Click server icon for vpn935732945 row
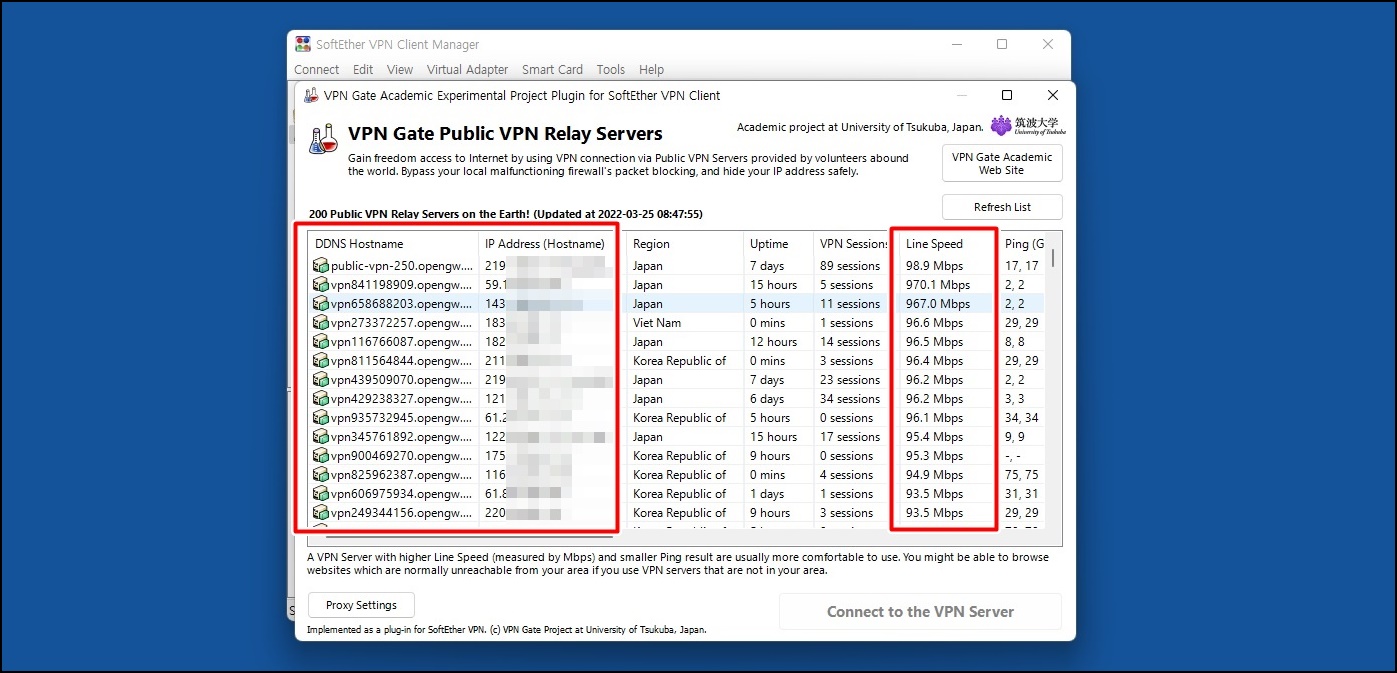 [x=321, y=418]
